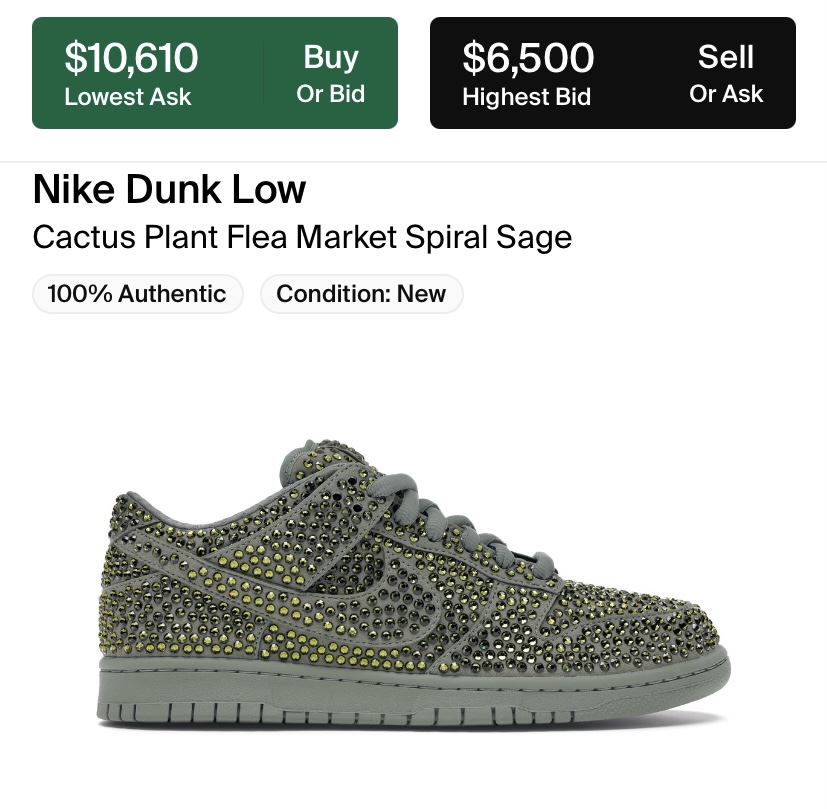The width and height of the screenshot is (827, 809).
Task: Tap the Condition: New badge
Action: [361, 294]
